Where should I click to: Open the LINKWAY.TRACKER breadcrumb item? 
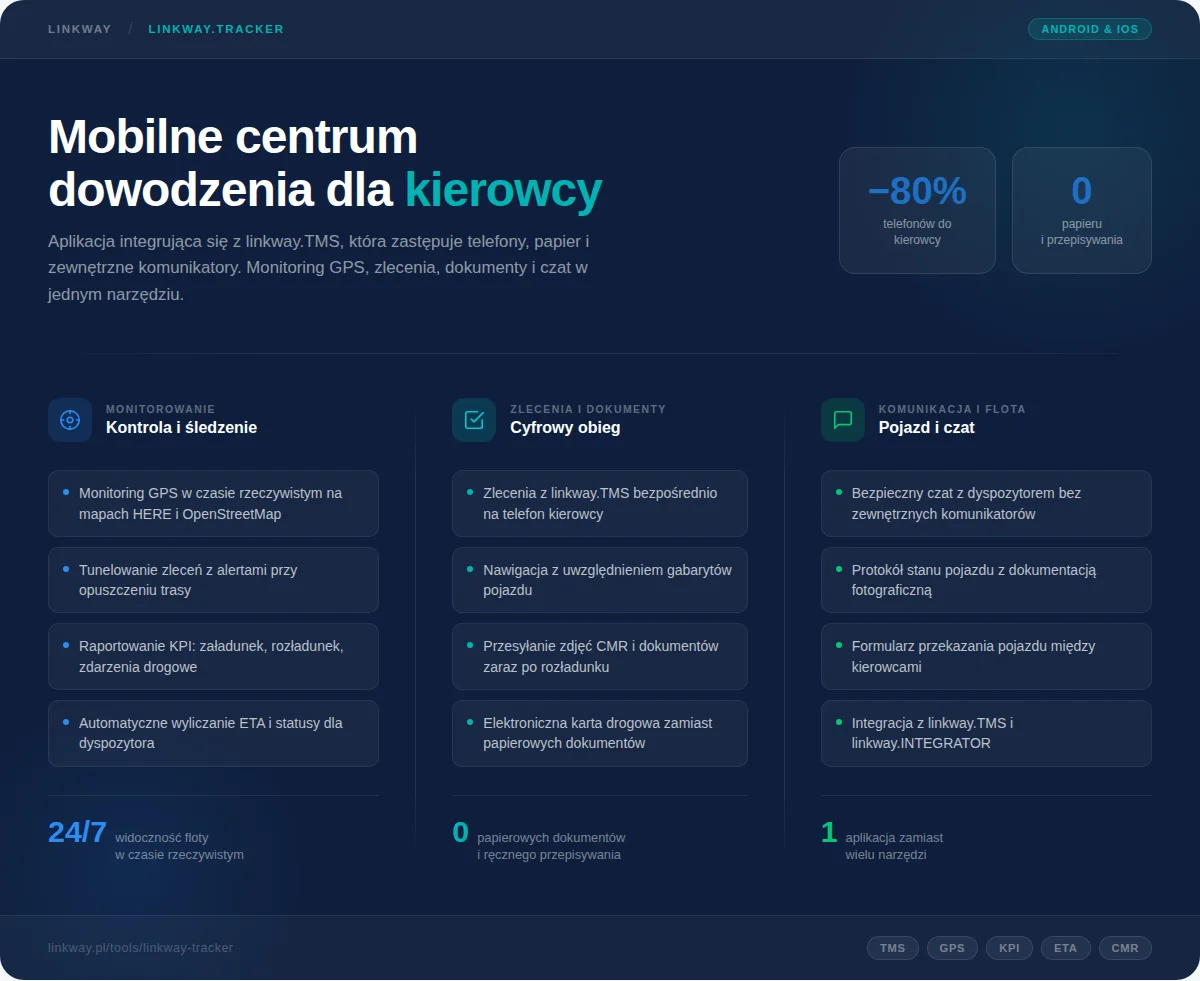216,29
